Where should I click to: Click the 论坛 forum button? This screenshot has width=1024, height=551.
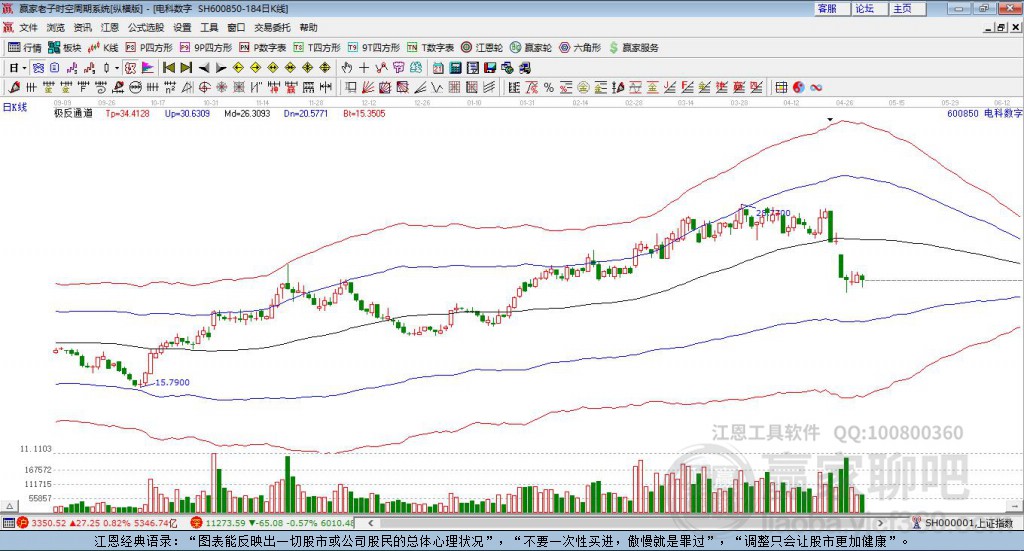point(869,8)
